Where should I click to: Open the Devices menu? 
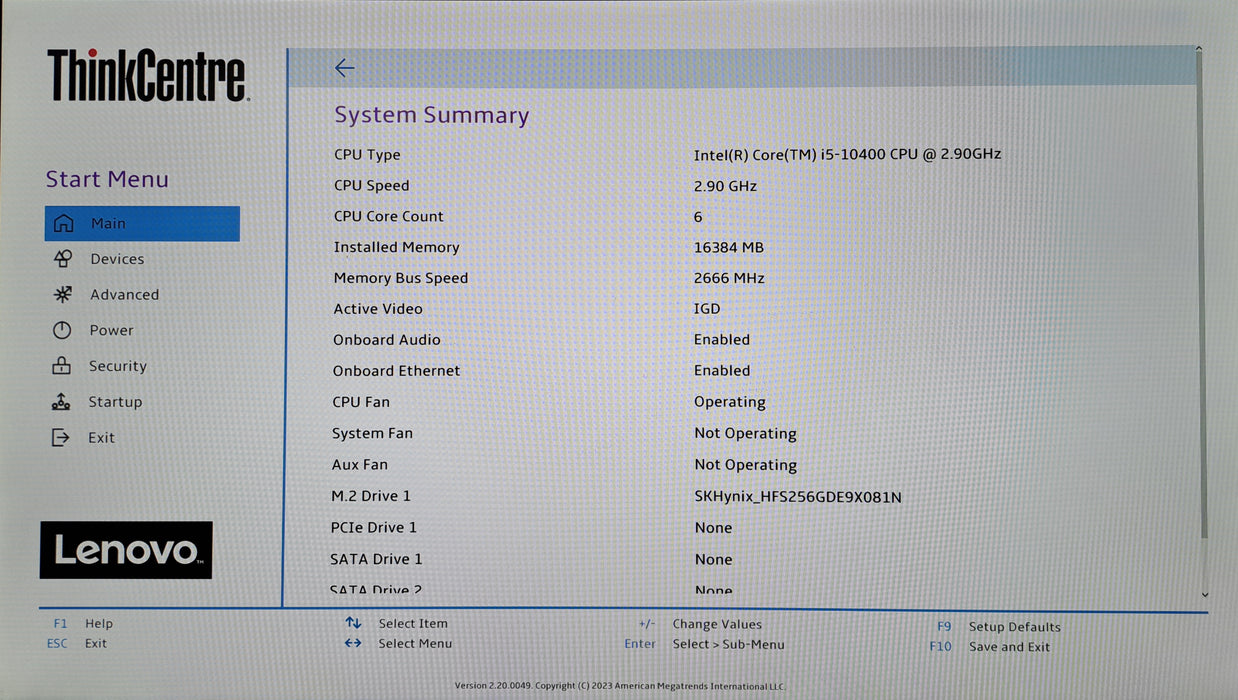(117, 259)
